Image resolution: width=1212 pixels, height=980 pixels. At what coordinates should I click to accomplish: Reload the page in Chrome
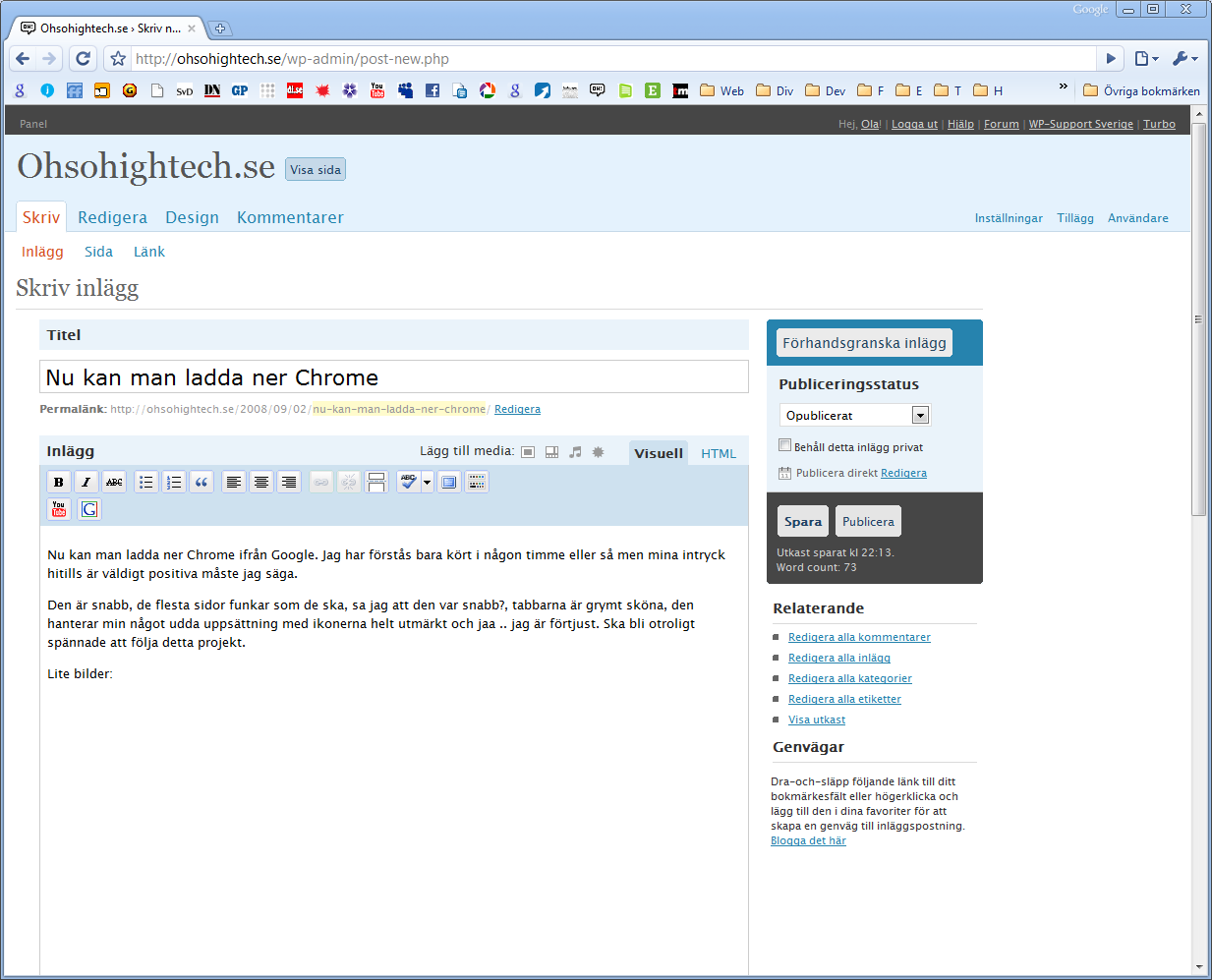[x=83, y=59]
